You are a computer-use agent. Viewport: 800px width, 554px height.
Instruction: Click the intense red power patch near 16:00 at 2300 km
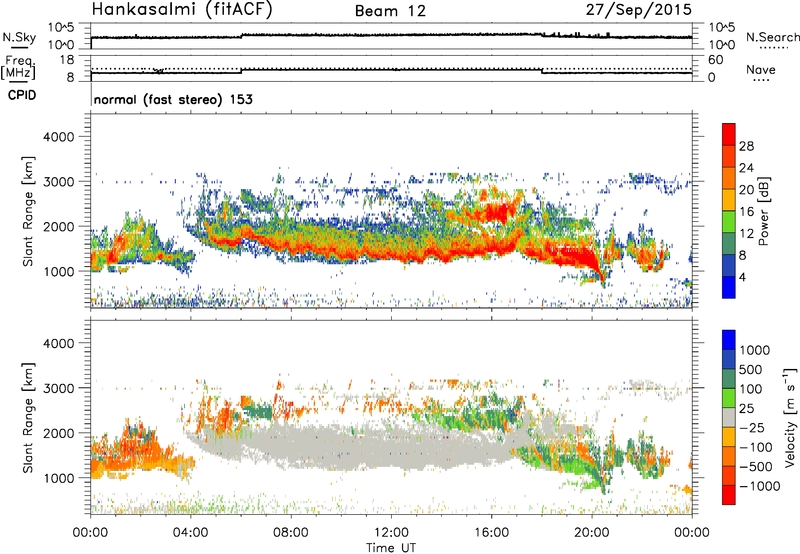(499, 211)
